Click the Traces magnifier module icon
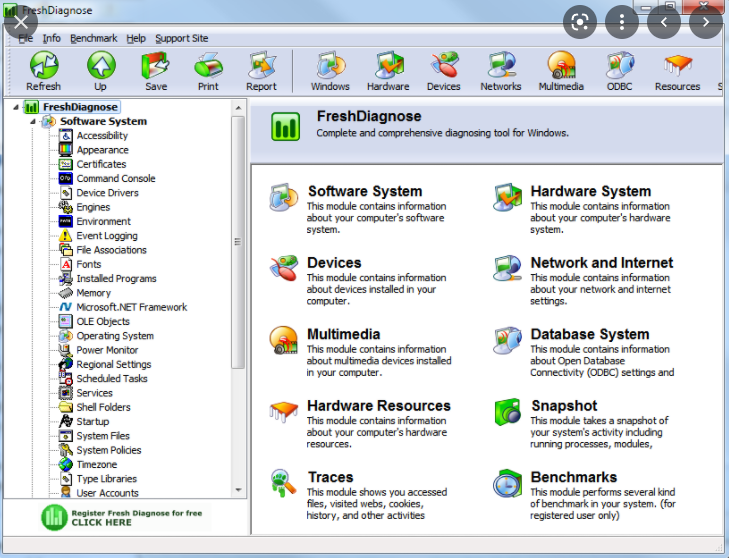Image resolution: width=729 pixels, height=558 pixels. pyautogui.click(x=284, y=483)
